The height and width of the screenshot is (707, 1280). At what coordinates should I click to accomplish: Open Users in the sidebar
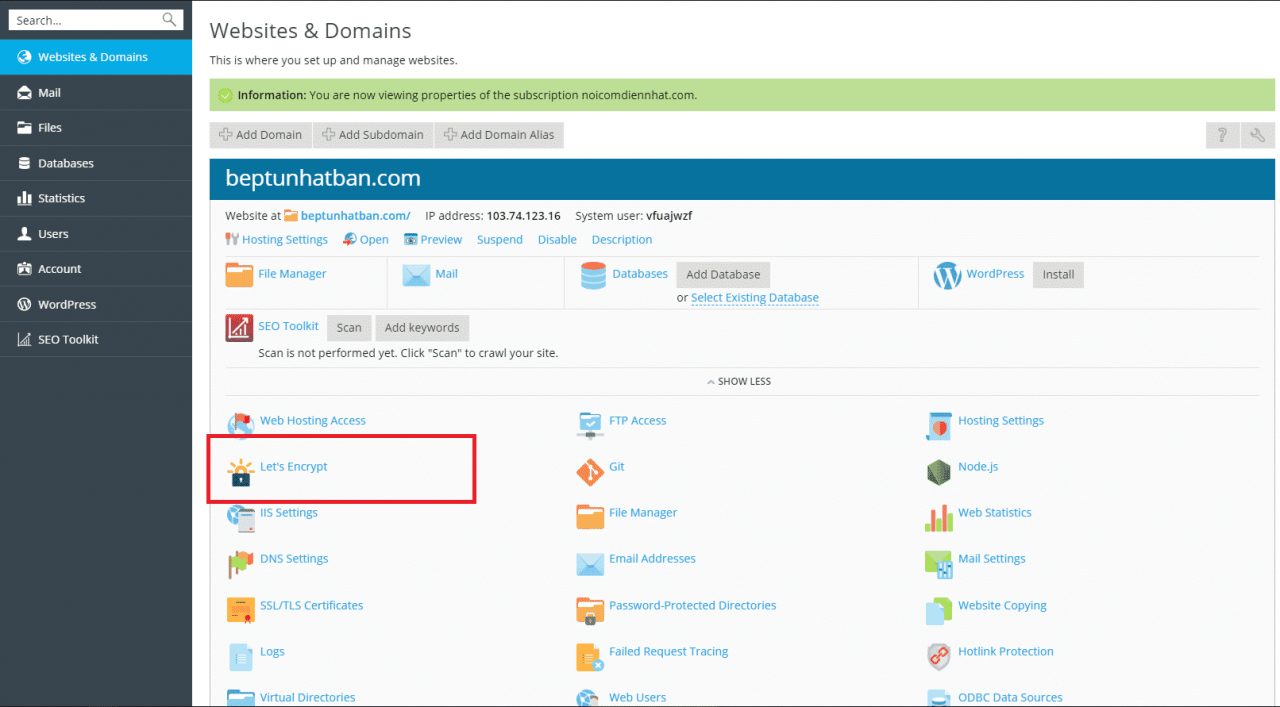(x=96, y=234)
